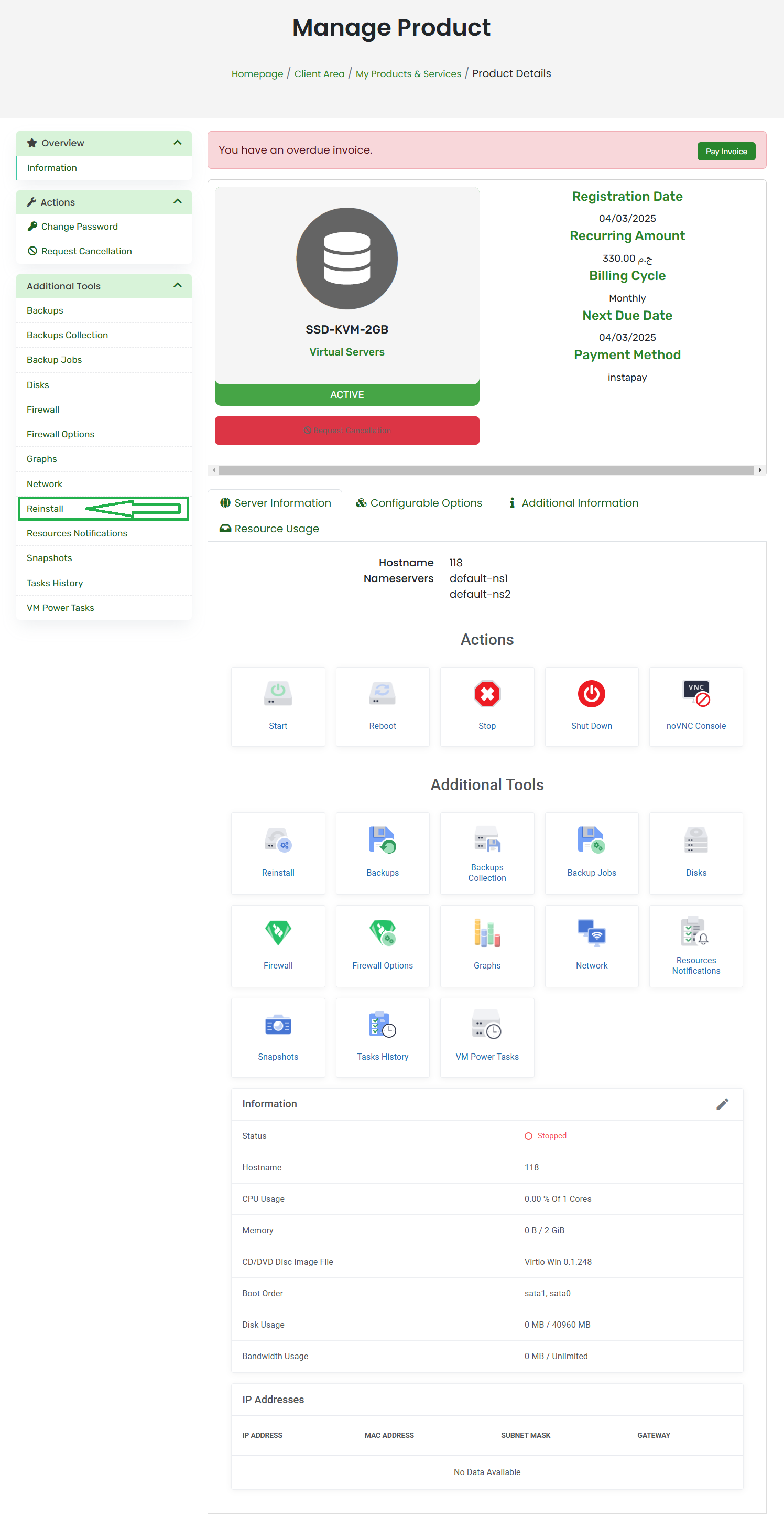Open the noVNC Console icon
The width and height of the screenshot is (784, 1527).
point(695,694)
